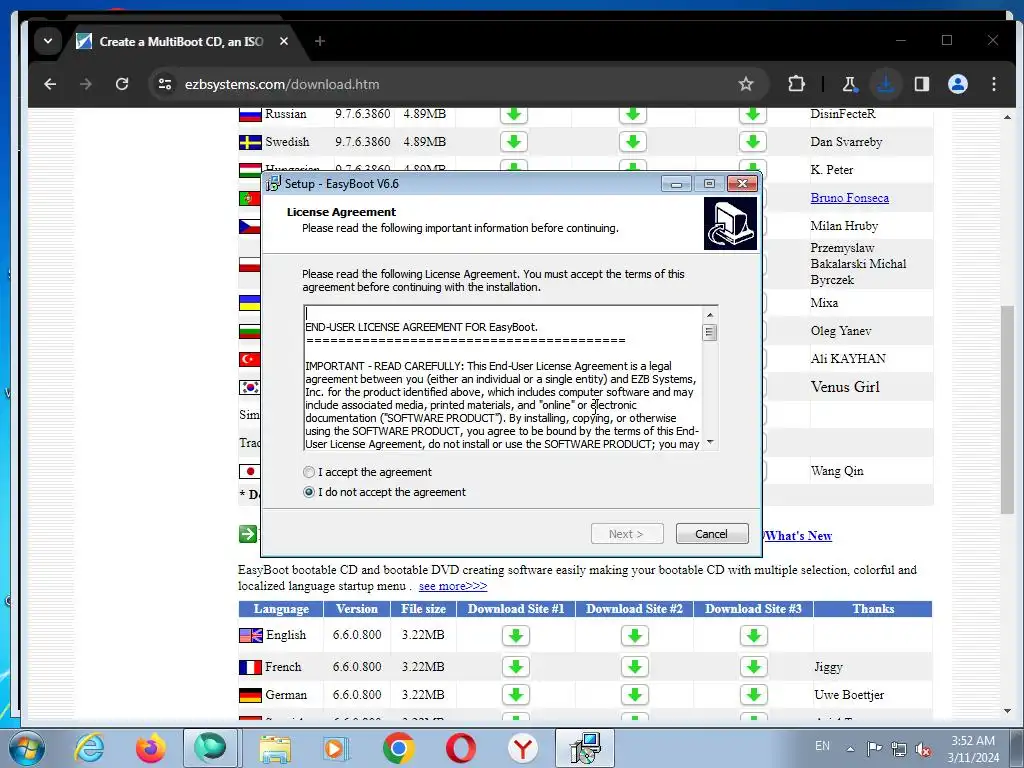Click green arrow icon beside EasyBoot heading
Image resolution: width=1024 pixels, height=768 pixels.
pos(248,534)
